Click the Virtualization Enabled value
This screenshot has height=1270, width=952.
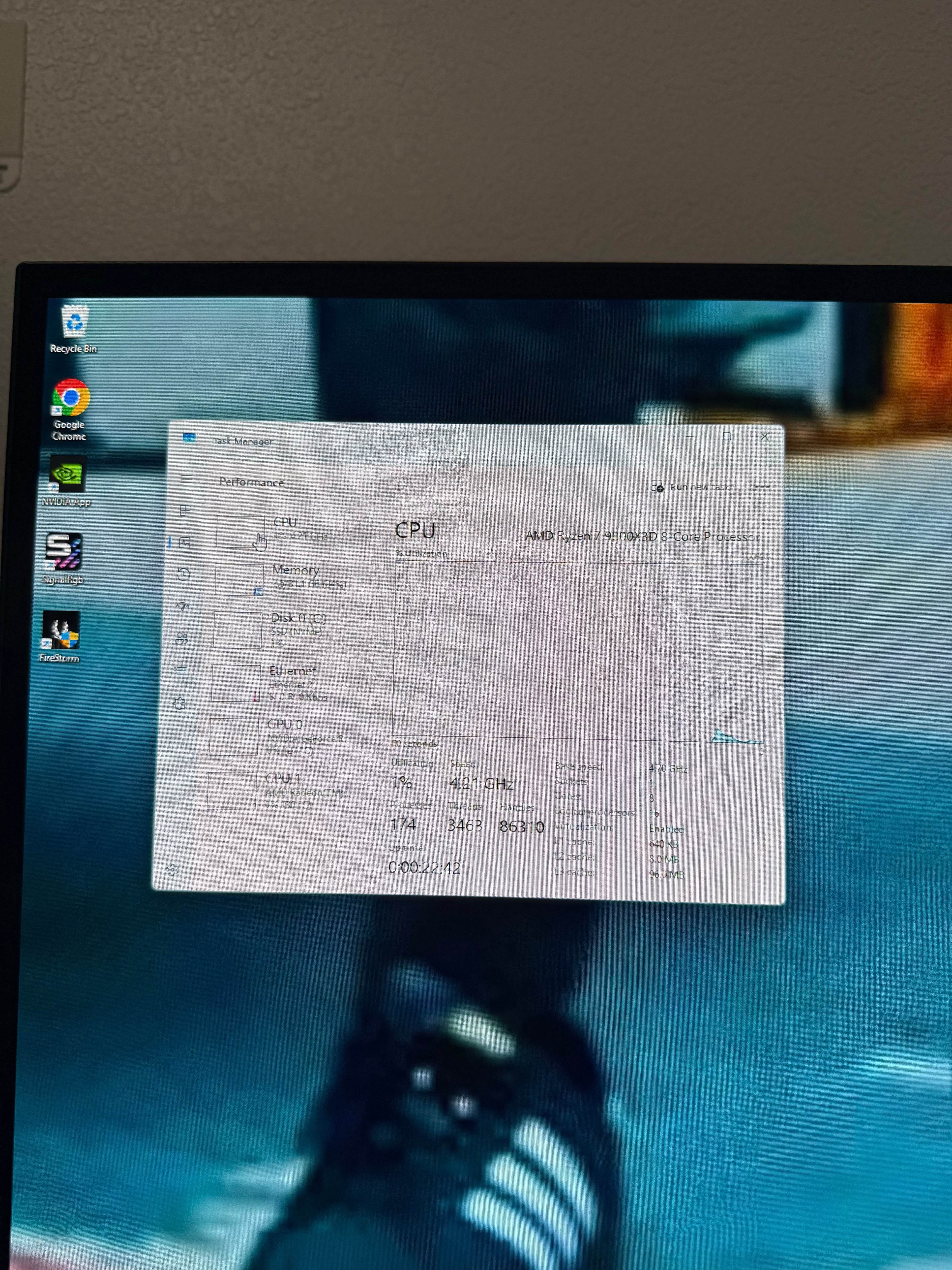coord(666,829)
